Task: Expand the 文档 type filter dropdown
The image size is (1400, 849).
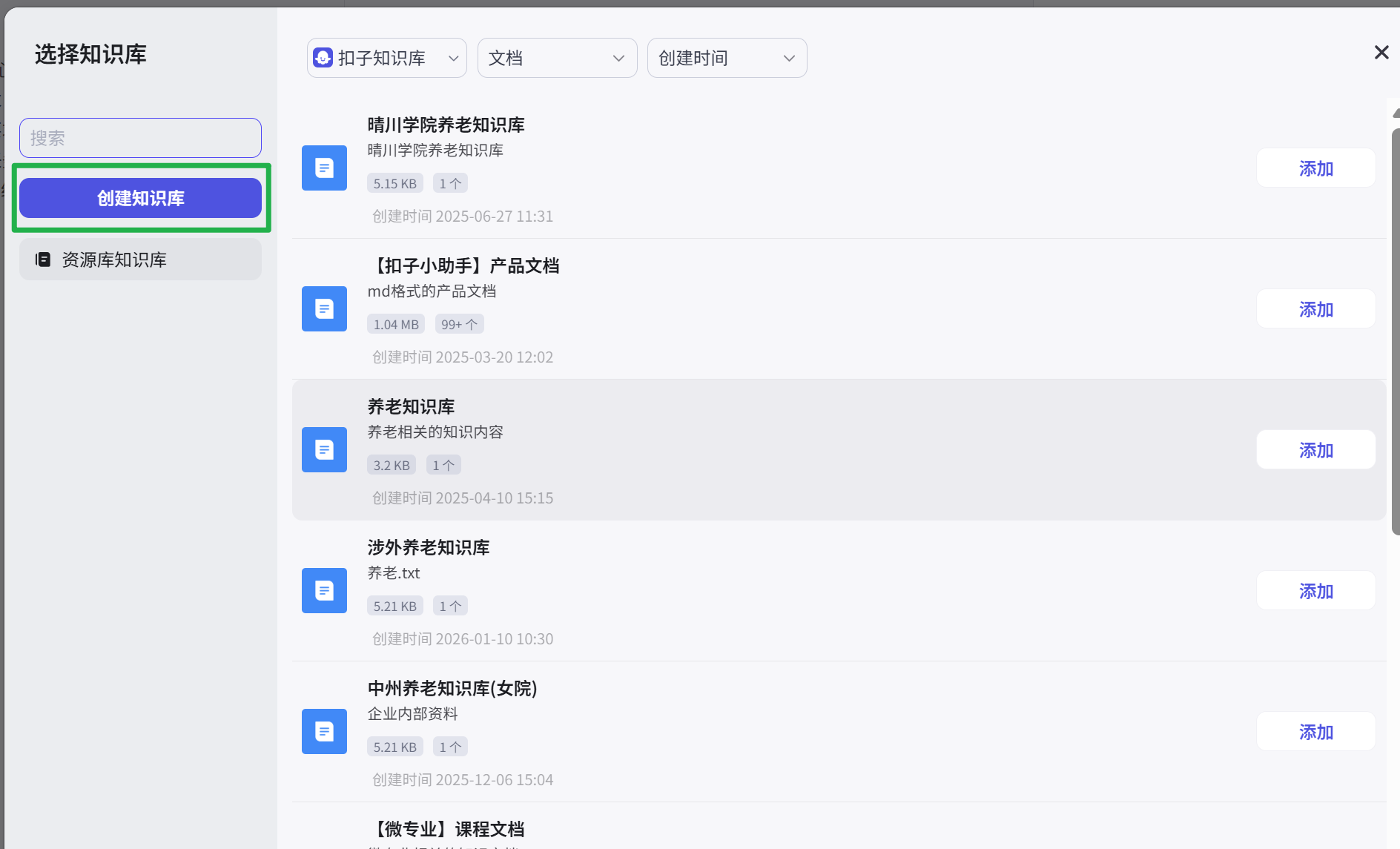Action: 557,58
